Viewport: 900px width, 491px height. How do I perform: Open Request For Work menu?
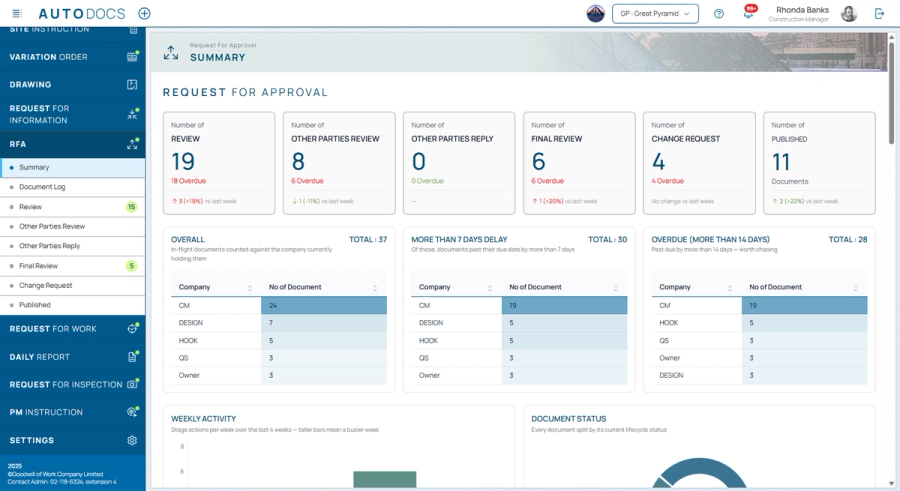(72, 329)
